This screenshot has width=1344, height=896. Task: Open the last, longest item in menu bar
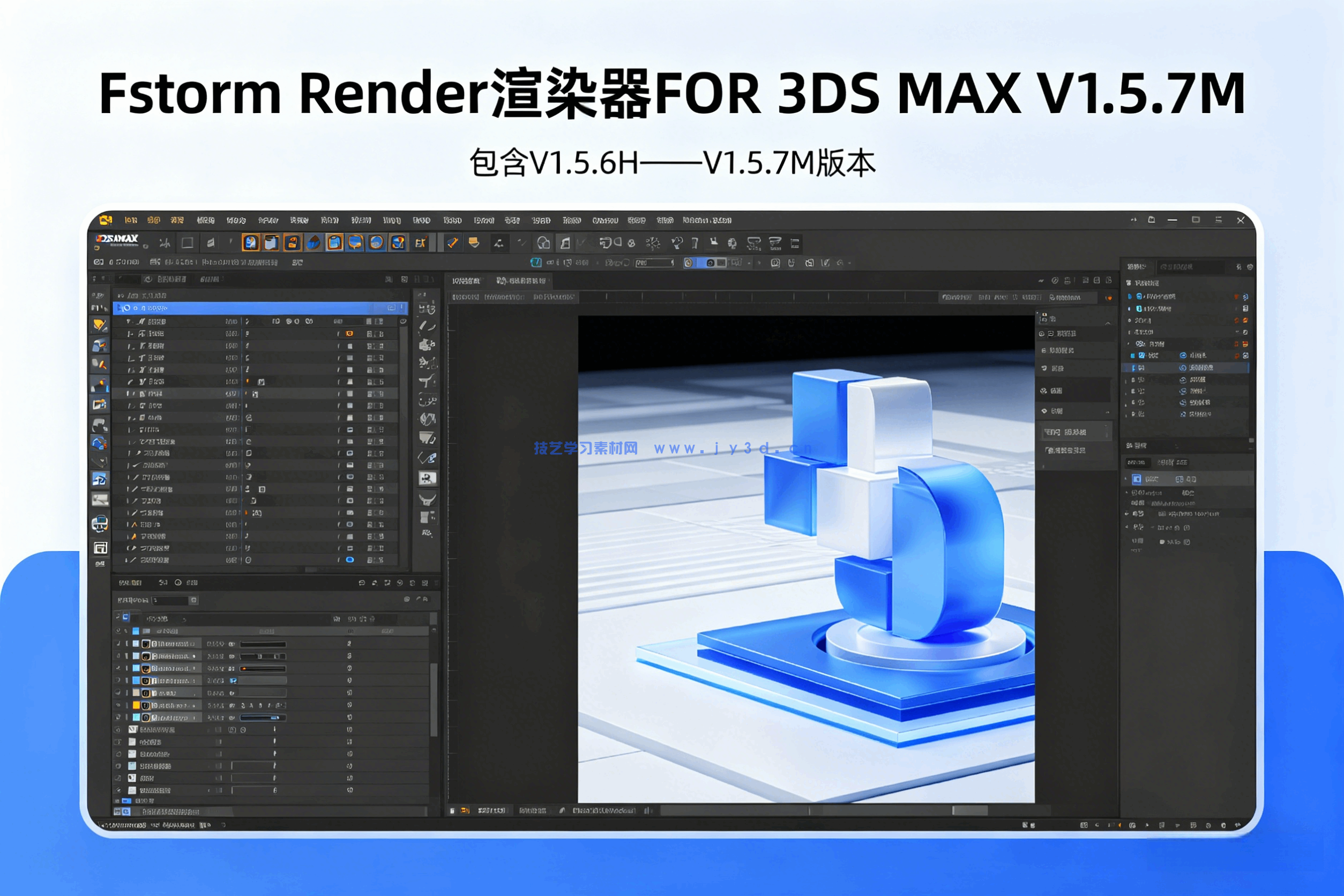coord(707,220)
